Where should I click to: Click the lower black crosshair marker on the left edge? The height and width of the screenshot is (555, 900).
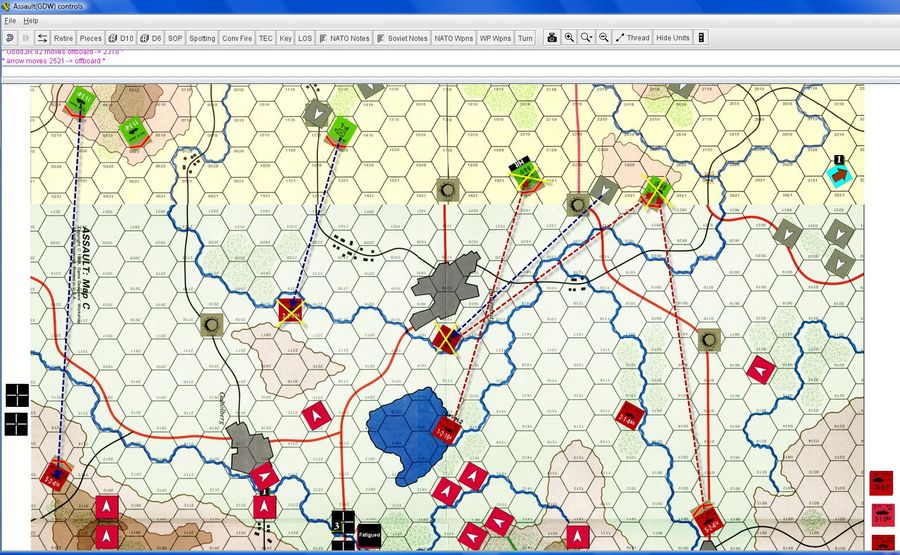17,424
